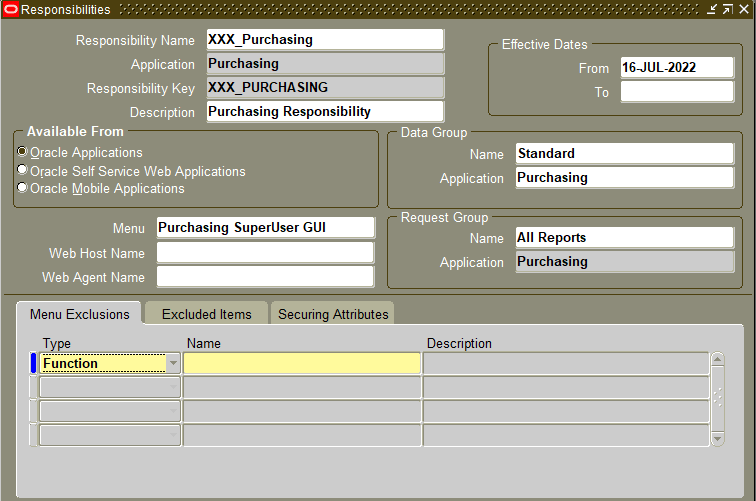Click the Effective Dates To field
Screen dimensions: 756x501
(x=677, y=91)
